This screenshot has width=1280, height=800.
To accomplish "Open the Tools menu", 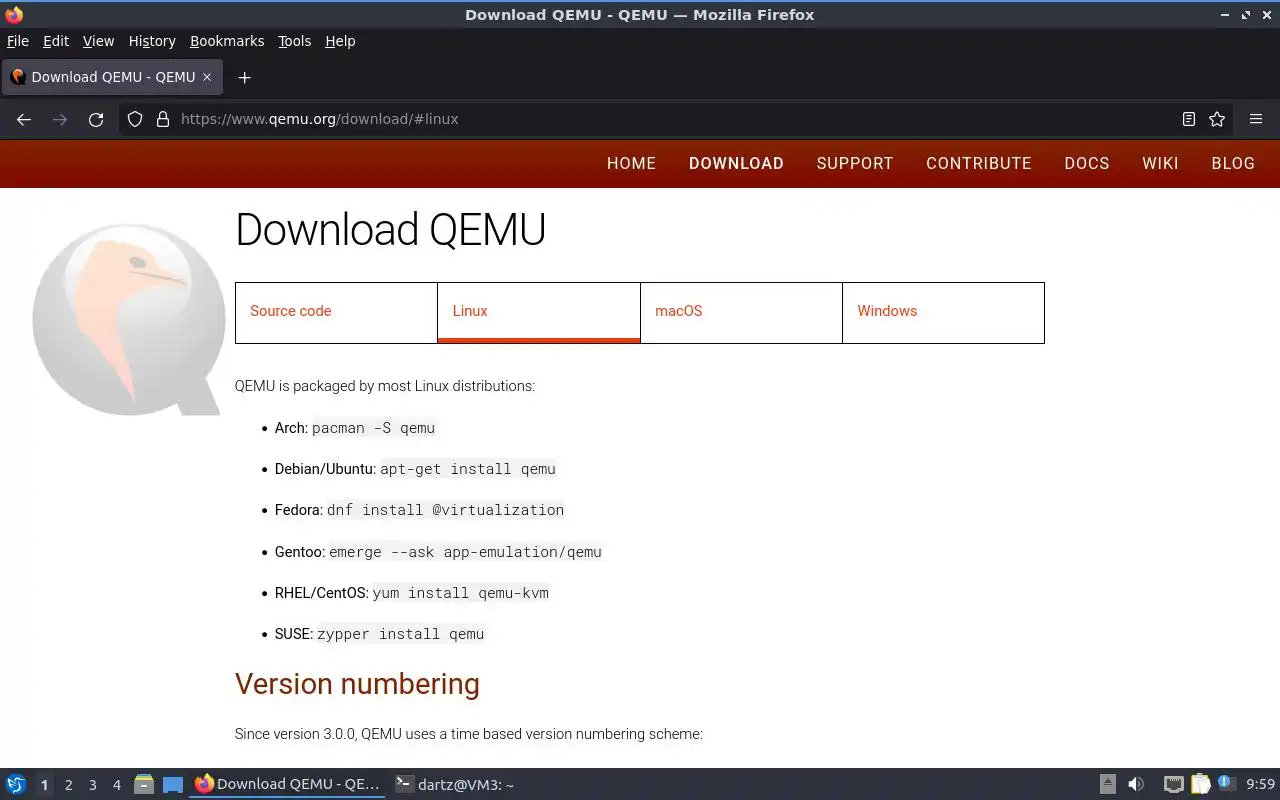I will pos(294,41).
